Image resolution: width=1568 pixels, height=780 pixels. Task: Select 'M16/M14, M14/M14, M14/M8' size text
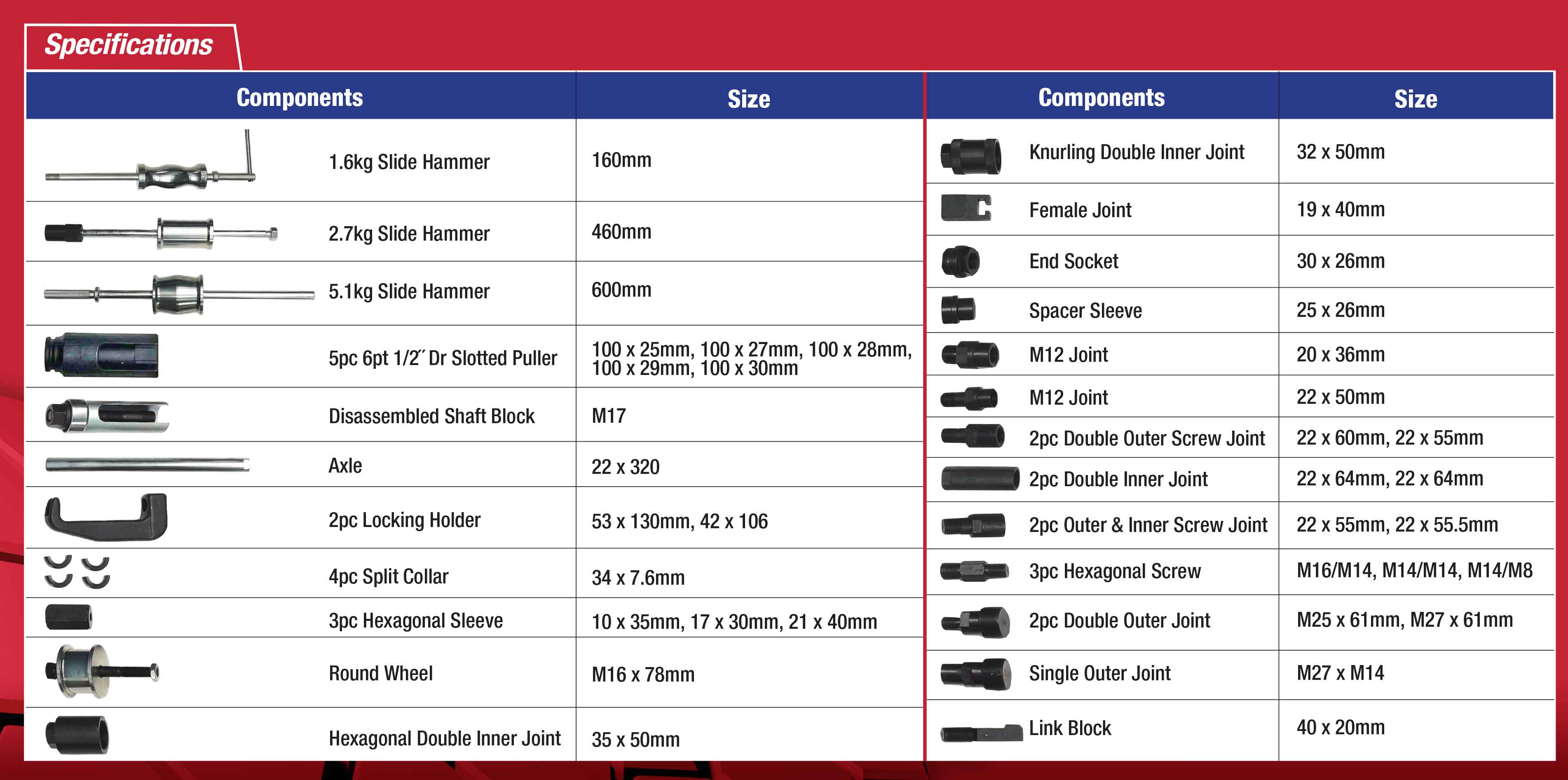coord(1415,570)
